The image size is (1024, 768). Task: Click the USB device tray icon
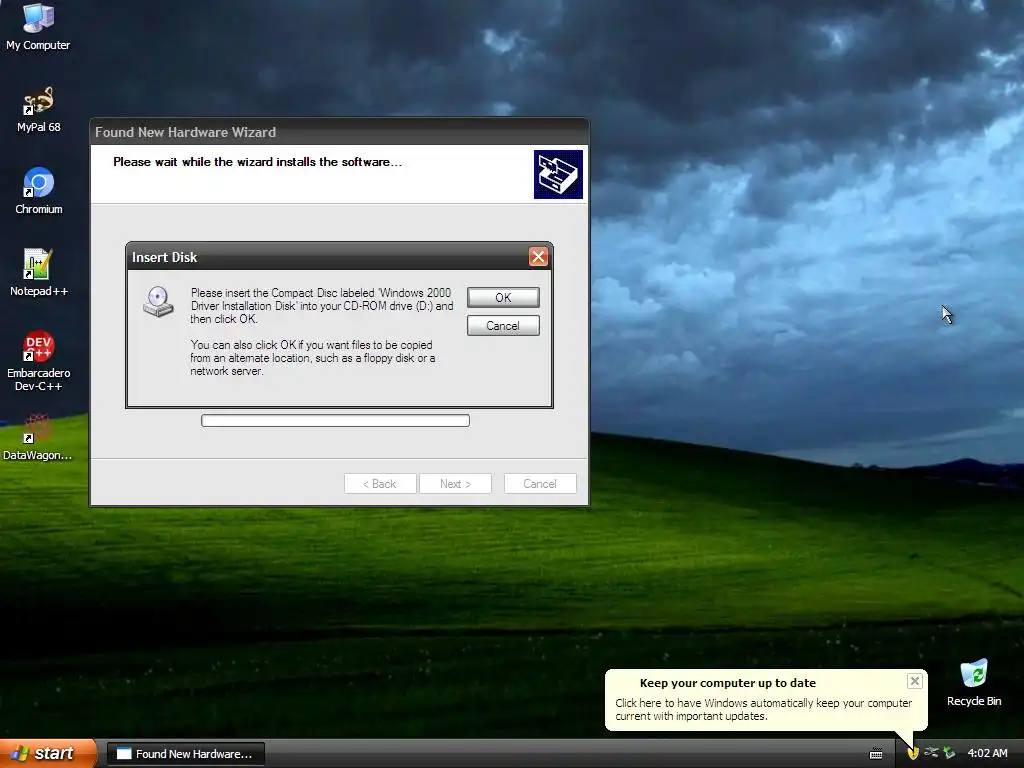pyautogui.click(x=931, y=753)
